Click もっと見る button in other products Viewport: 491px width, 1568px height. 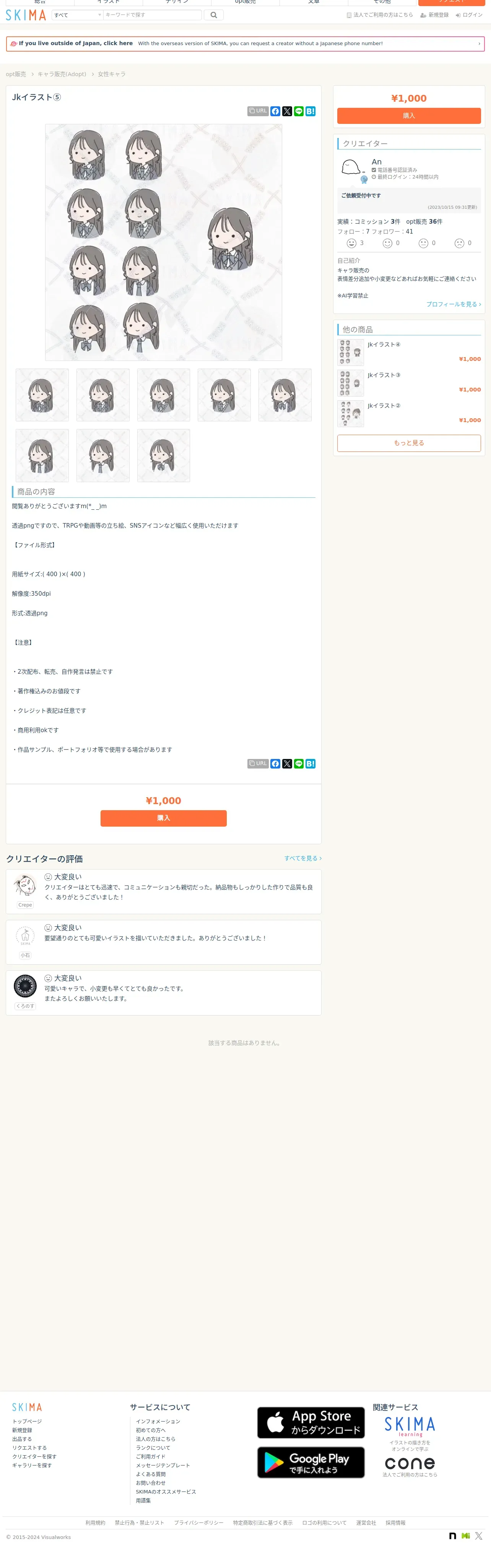click(x=409, y=443)
